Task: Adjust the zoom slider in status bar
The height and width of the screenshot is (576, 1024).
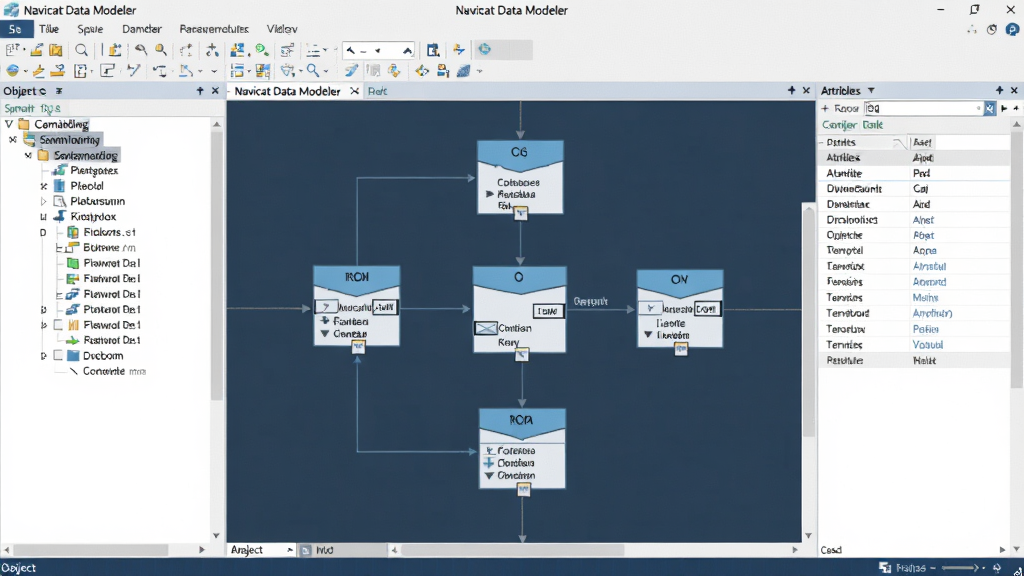Action: pos(959,568)
